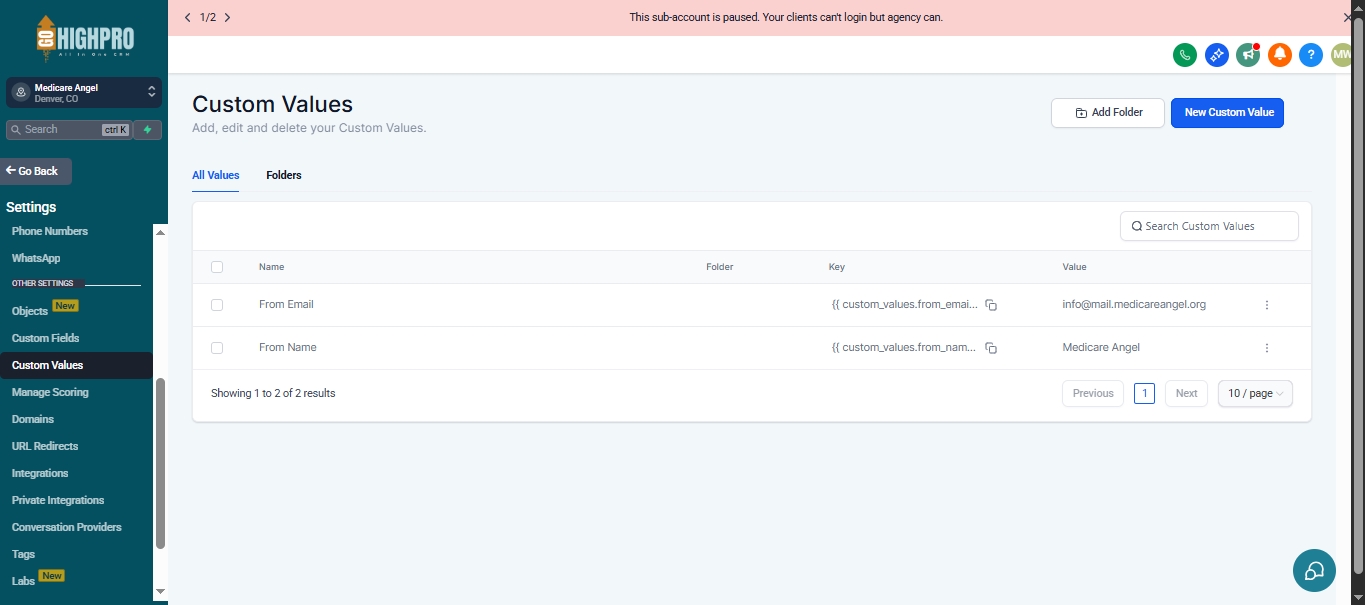Go to previous banner notification arrow

(x=188, y=17)
